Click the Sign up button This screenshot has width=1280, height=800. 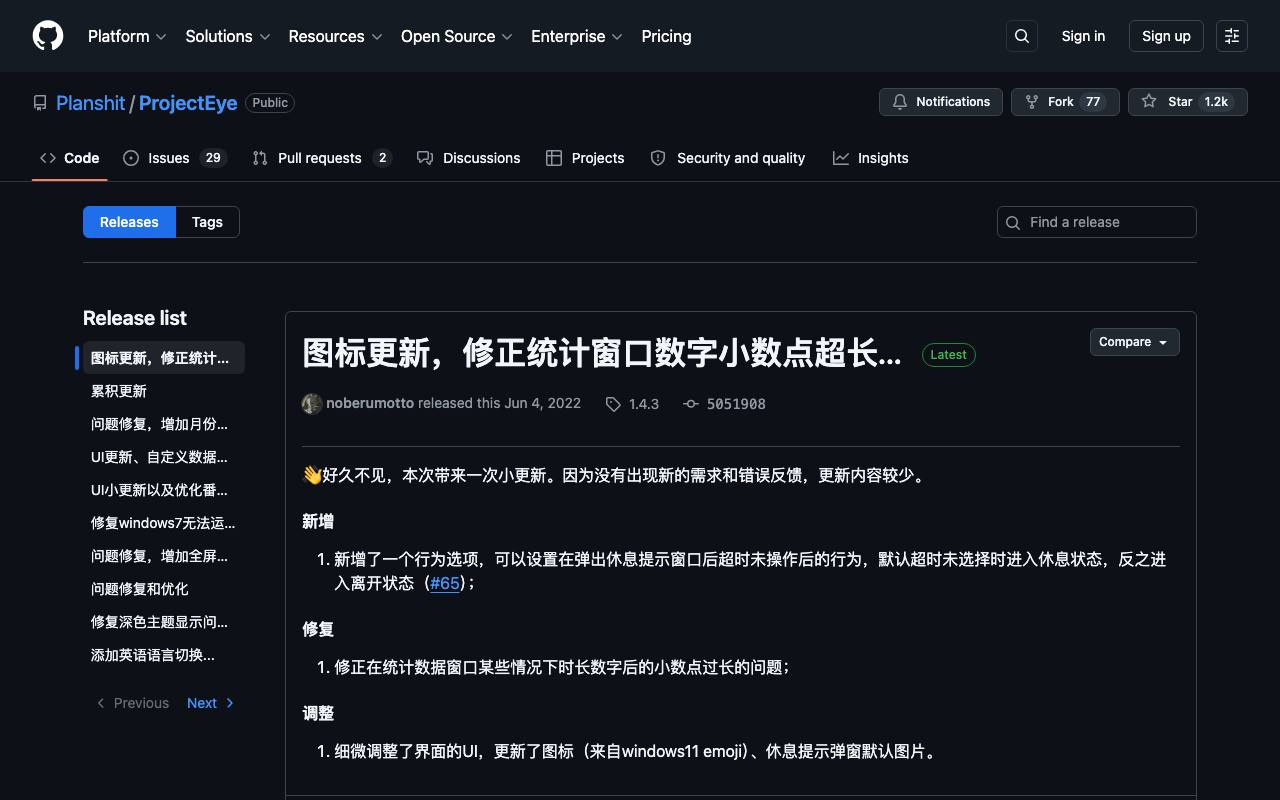tap(1166, 36)
